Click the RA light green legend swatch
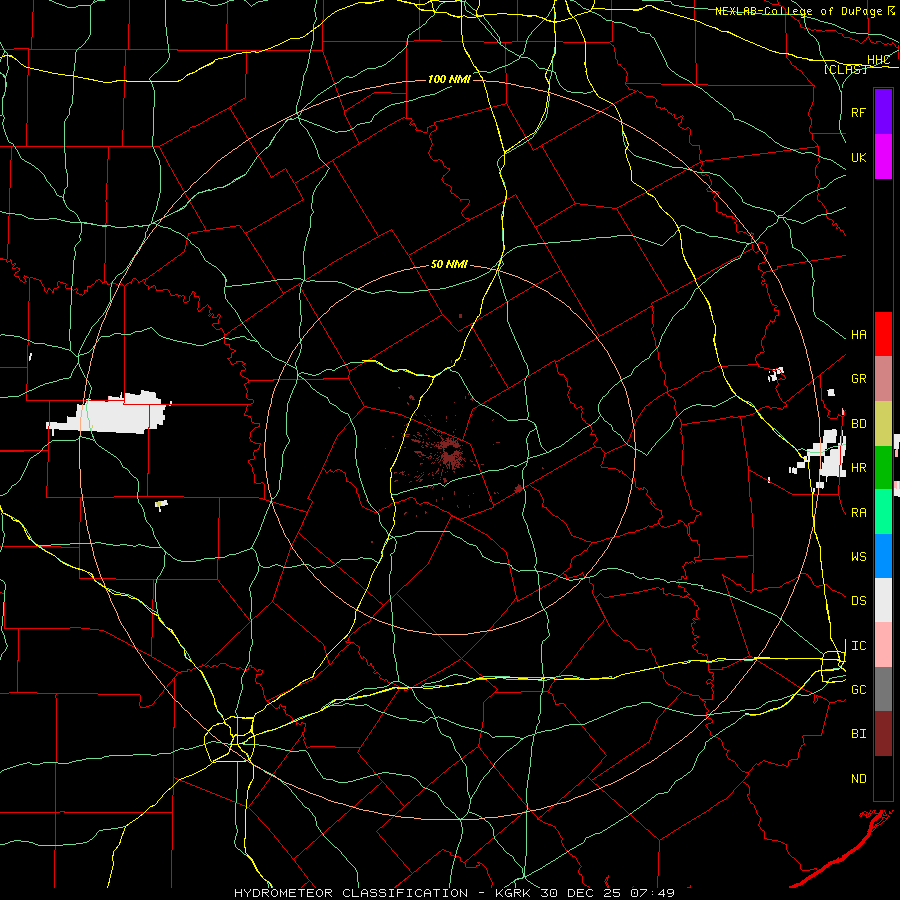 point(883,512)
